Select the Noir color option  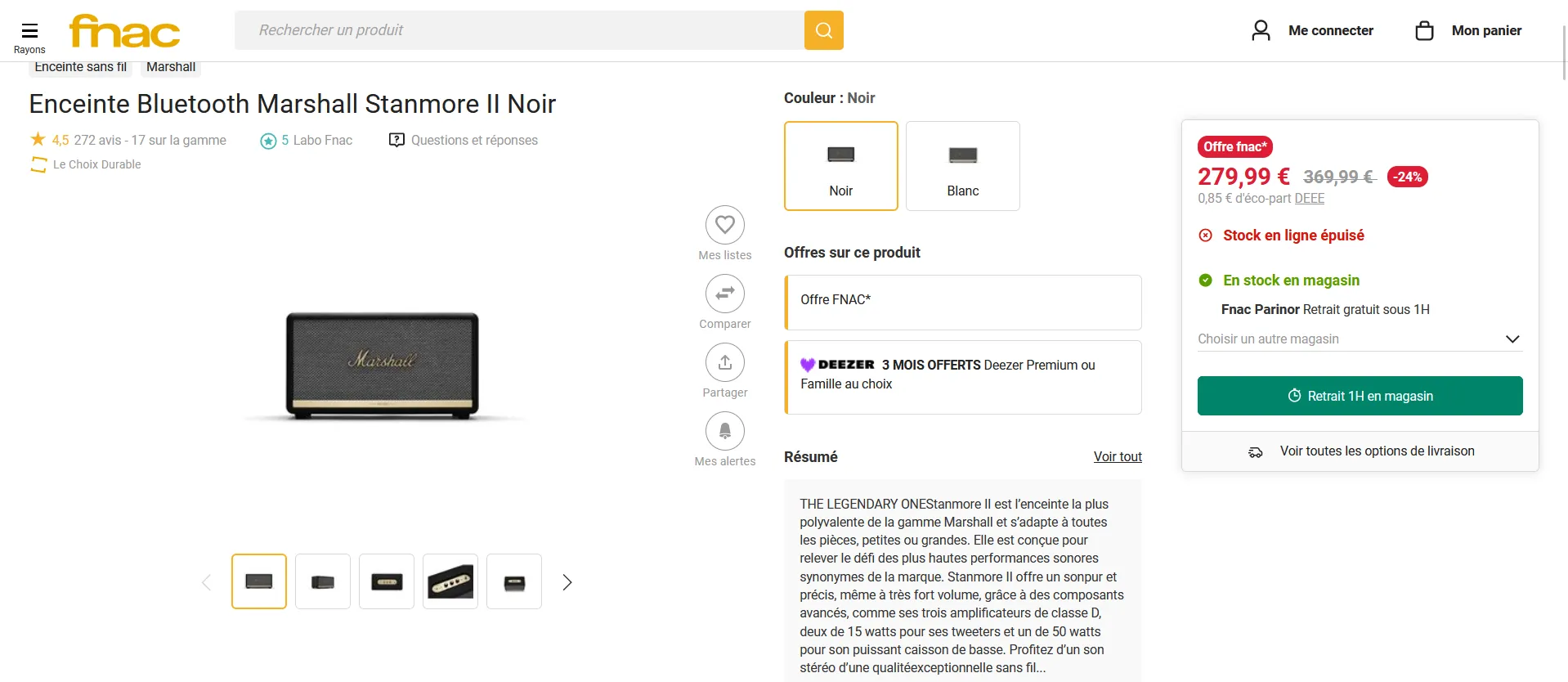[840, 166]
